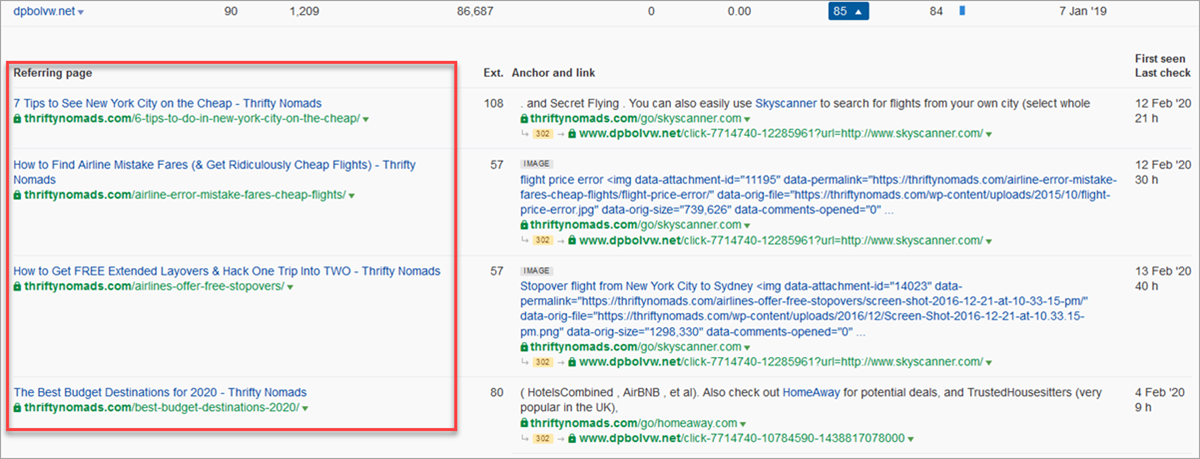Click the 'Last check' header label
The height and width of the screenshot is (459, 1200).
pyautogui.click(x=1161, y=74)
